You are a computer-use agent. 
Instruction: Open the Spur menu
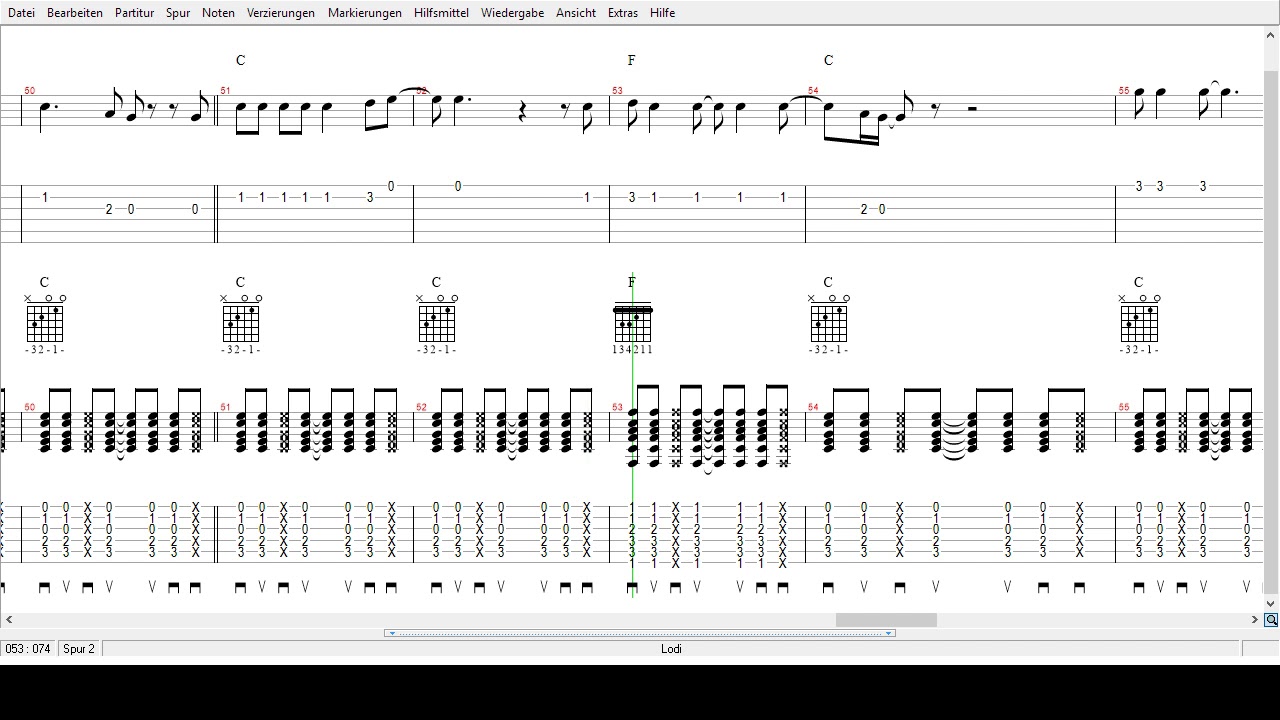tap(178, 13)
